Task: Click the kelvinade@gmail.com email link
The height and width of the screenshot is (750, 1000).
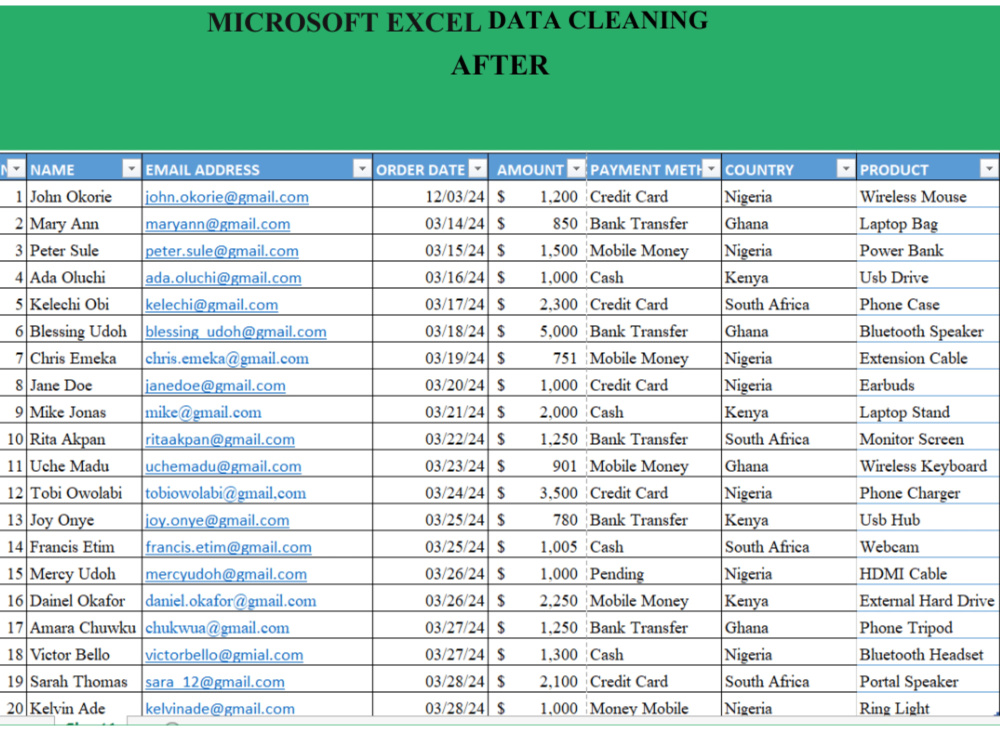Action: tap(220, 709)
